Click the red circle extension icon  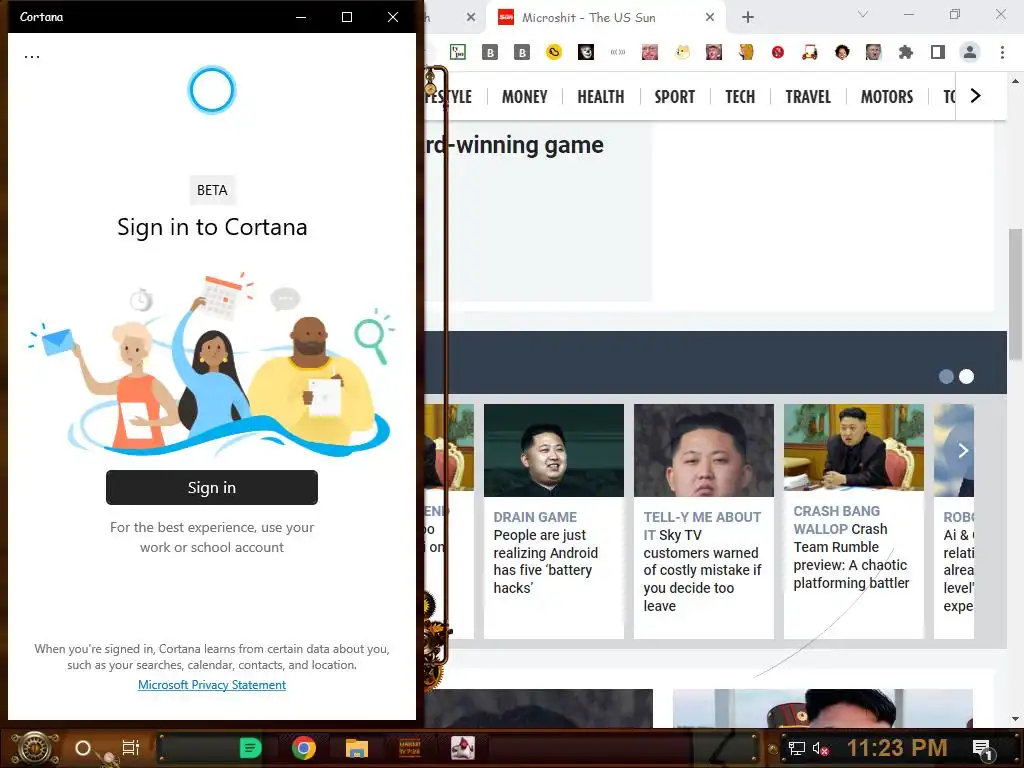coord(777,52)
